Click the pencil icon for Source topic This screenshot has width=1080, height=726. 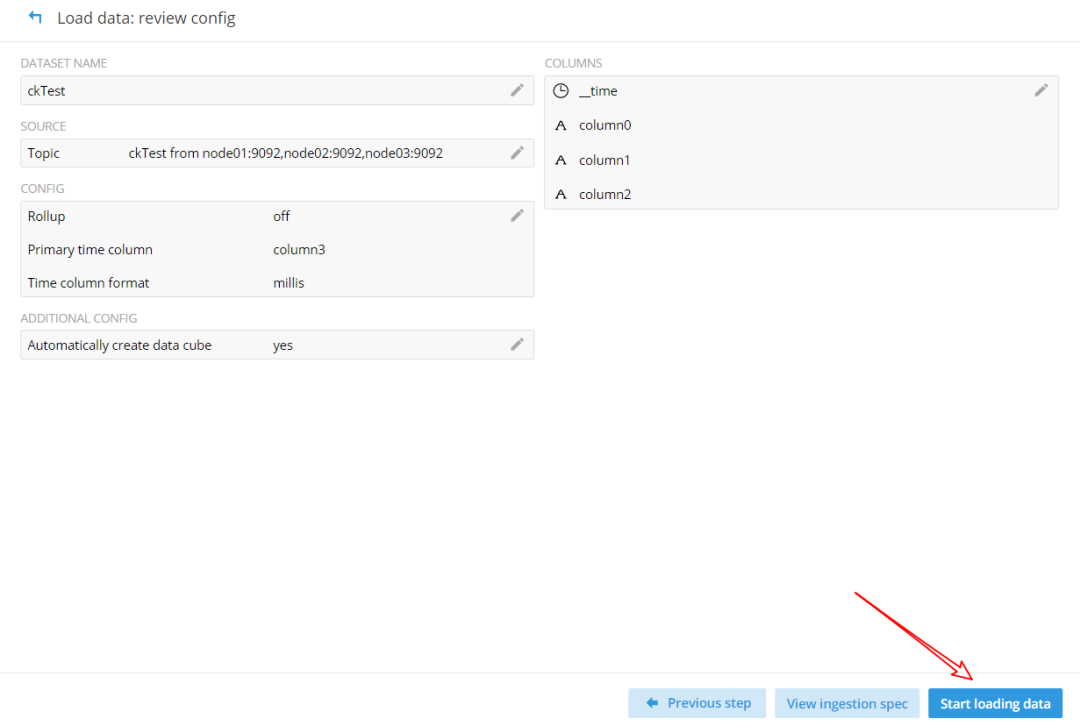[517, 153]
